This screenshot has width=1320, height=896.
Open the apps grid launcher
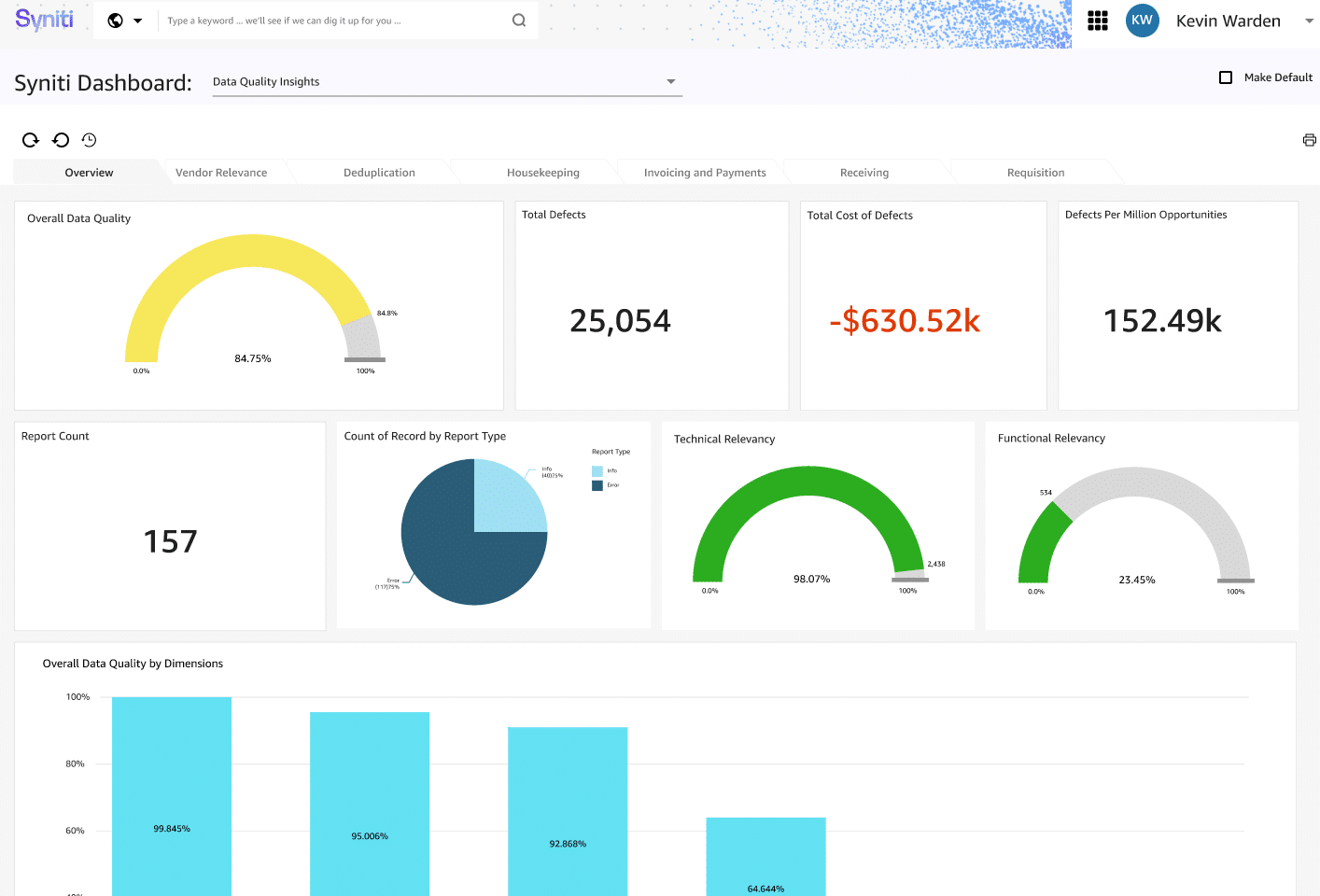[1098, 21]
